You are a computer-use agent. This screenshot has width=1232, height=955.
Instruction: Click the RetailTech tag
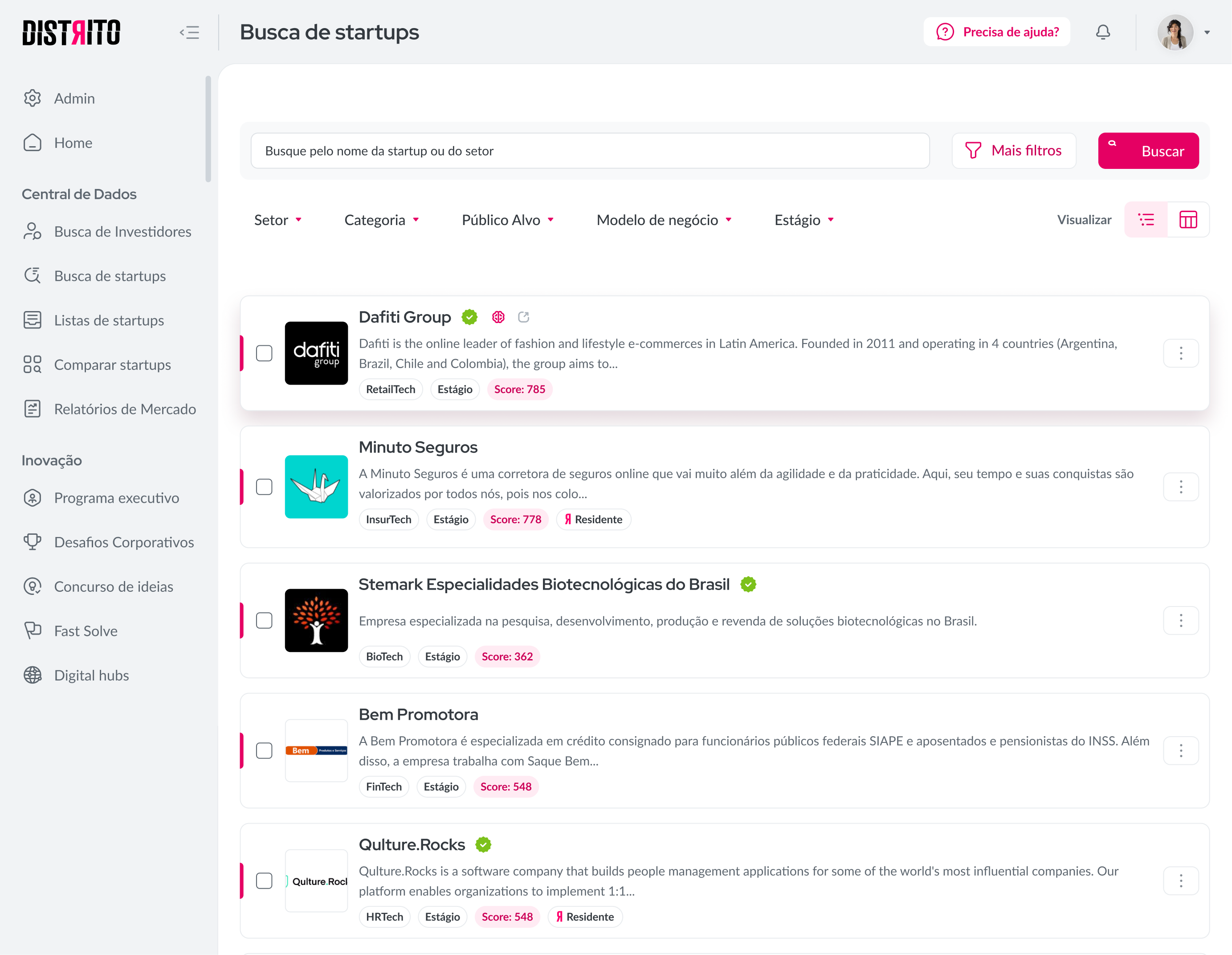pos(390,389)
